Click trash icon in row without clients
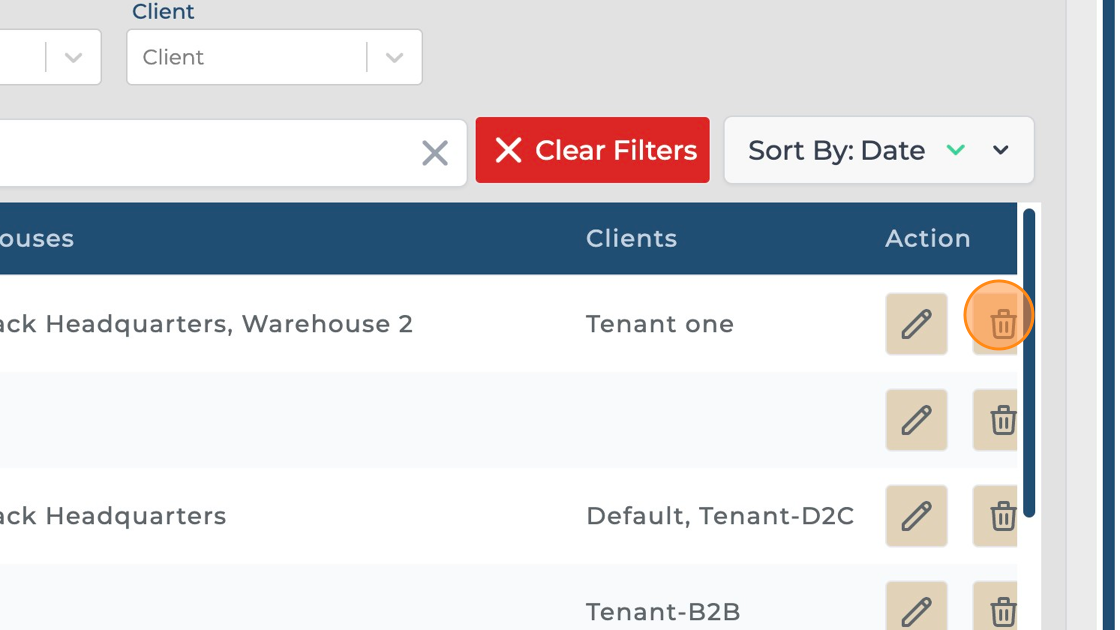Screen dimensions: 1120x630 (1000, 420)
